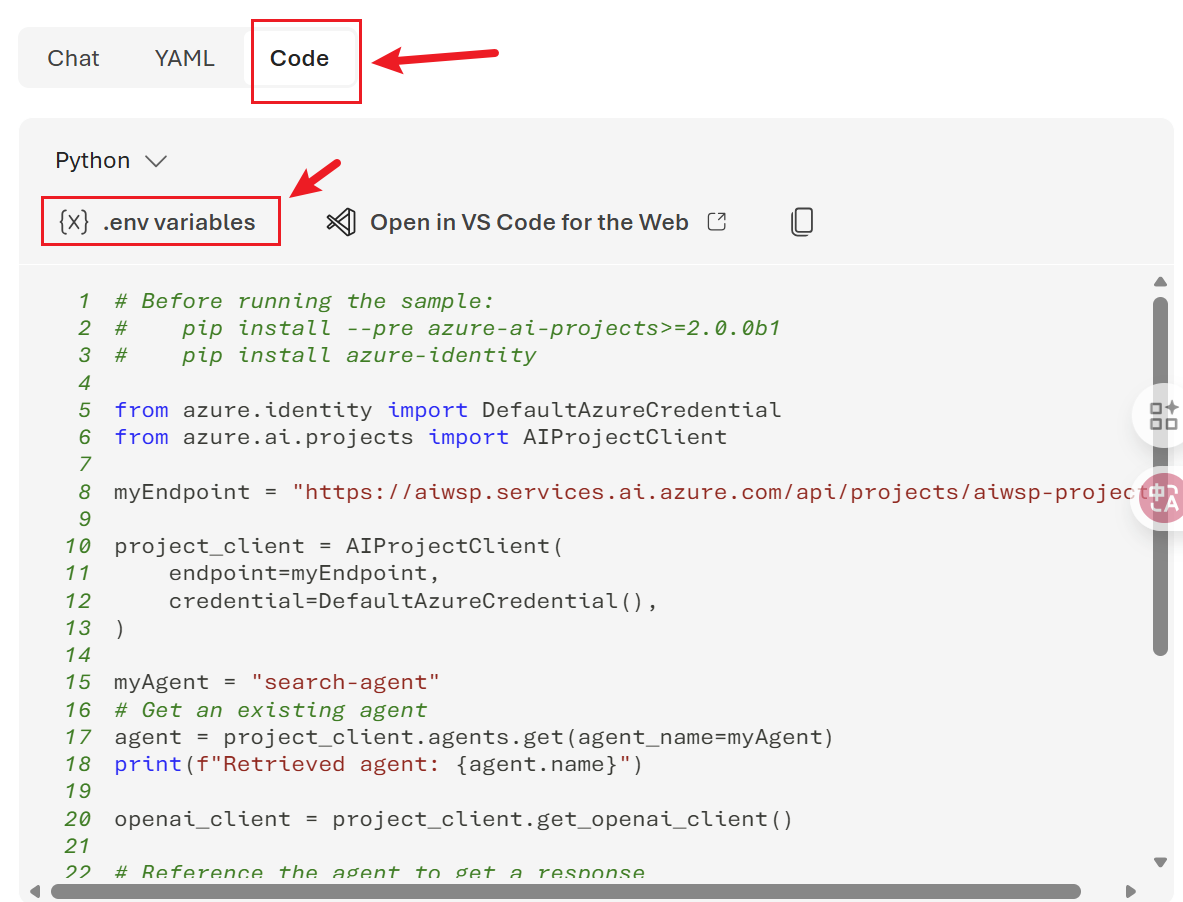
Task: Copy the code with the clipboard icon
Action: pyautogui.click(x=801, y=222)
